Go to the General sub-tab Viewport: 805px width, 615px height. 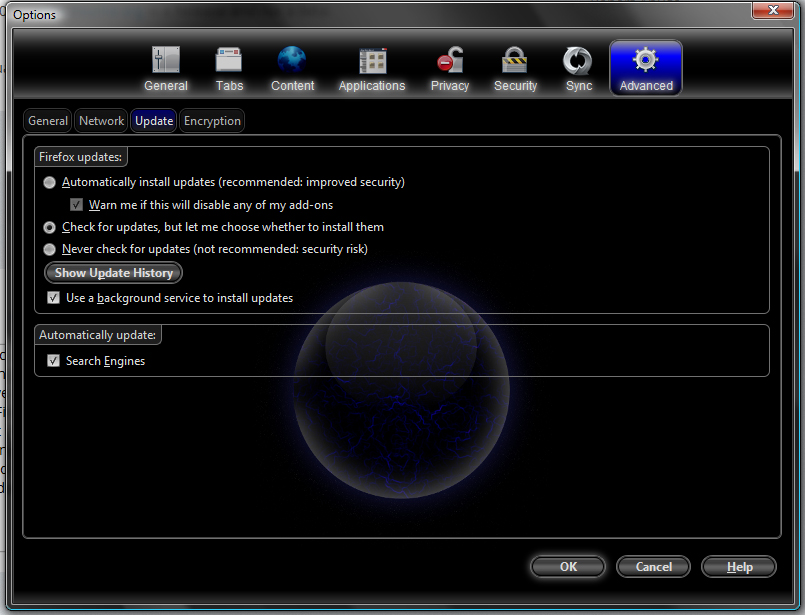[48, 121]
